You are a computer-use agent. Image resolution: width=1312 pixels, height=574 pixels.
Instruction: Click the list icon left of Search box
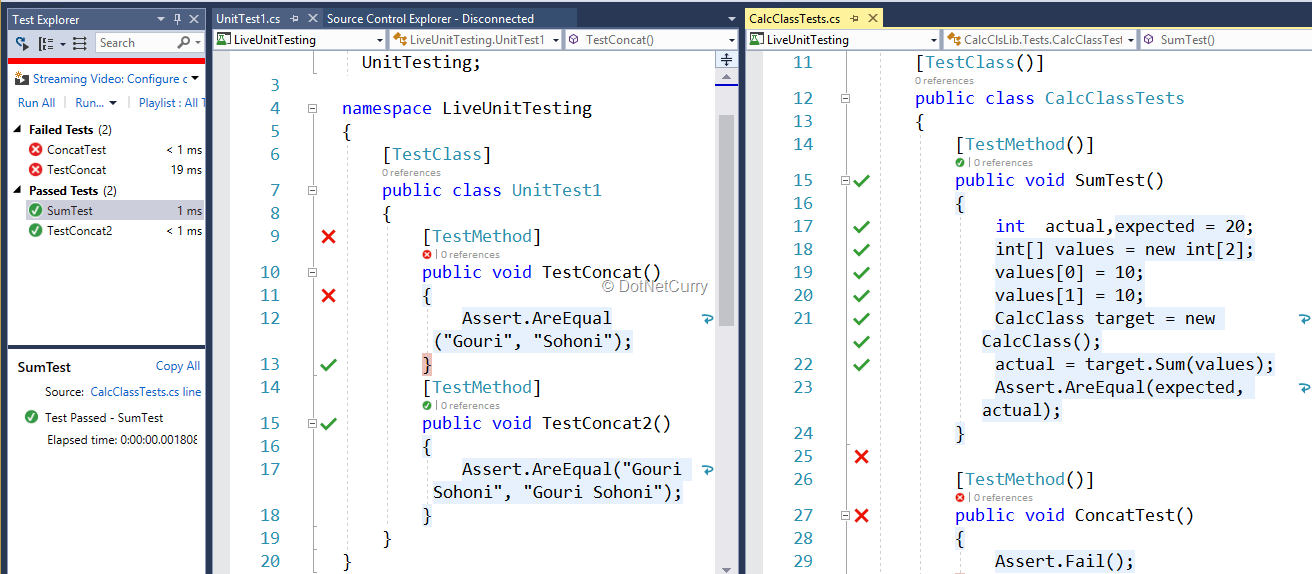[80, 43]
